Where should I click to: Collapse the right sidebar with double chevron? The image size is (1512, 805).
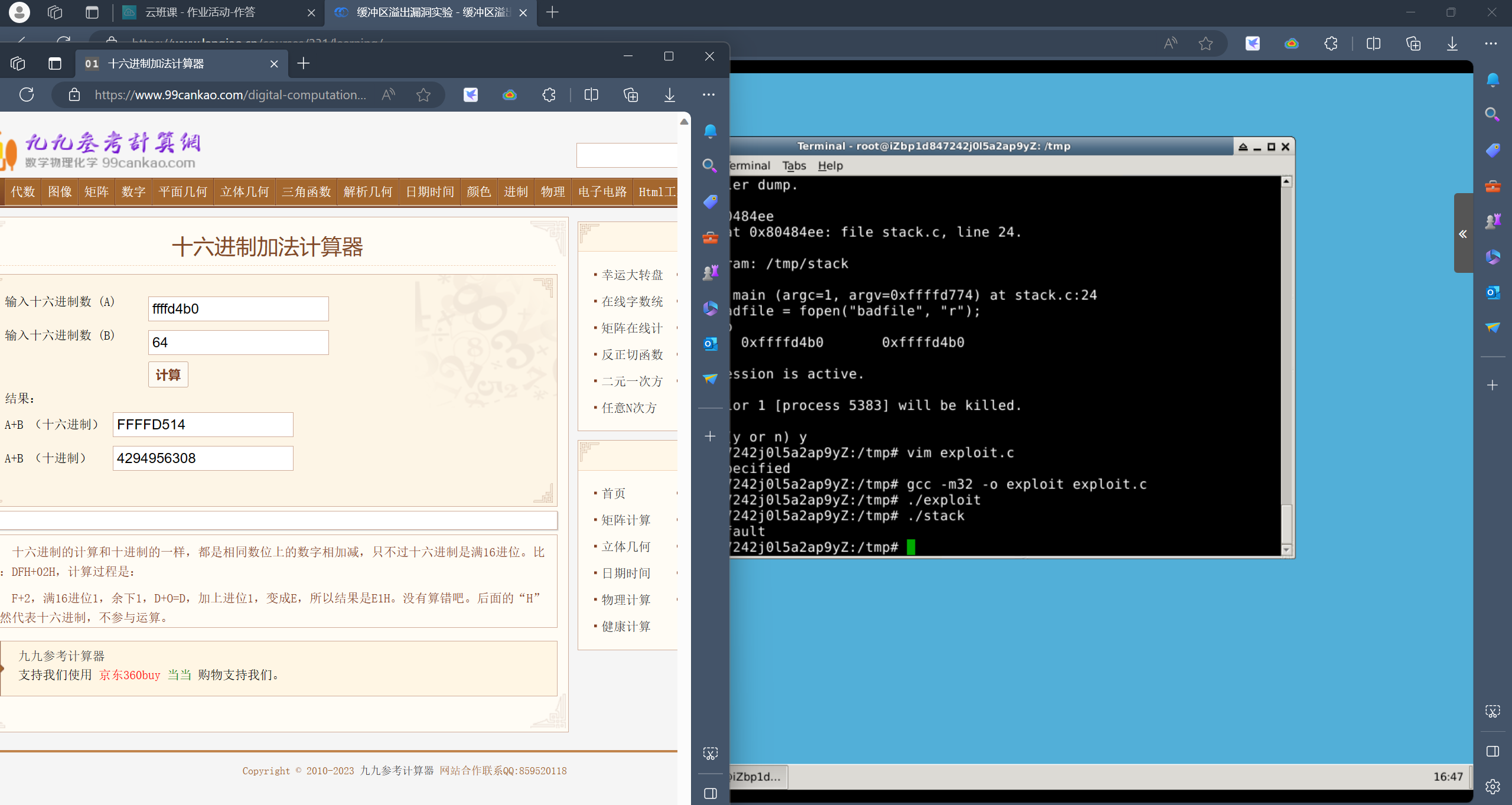click(x=1462, y=234)
